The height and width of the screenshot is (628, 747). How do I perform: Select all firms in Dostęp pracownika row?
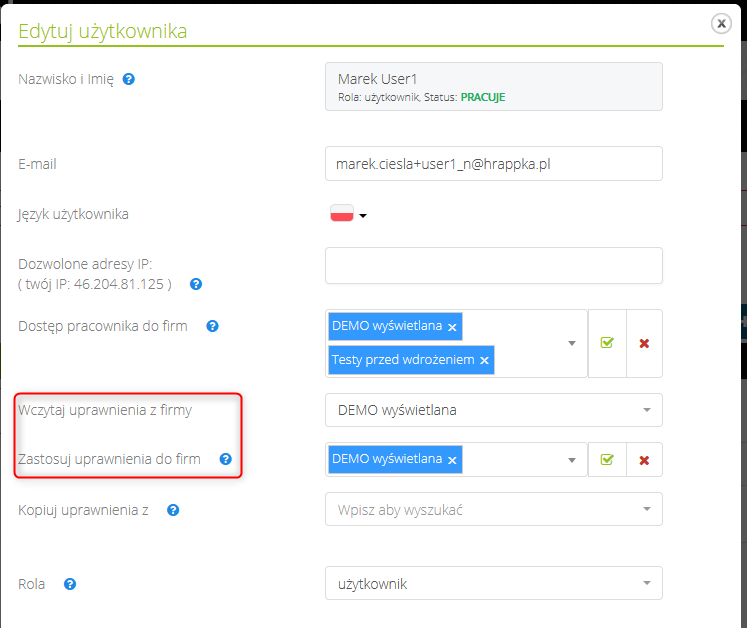pyautogui.click(x=607, y=343)
